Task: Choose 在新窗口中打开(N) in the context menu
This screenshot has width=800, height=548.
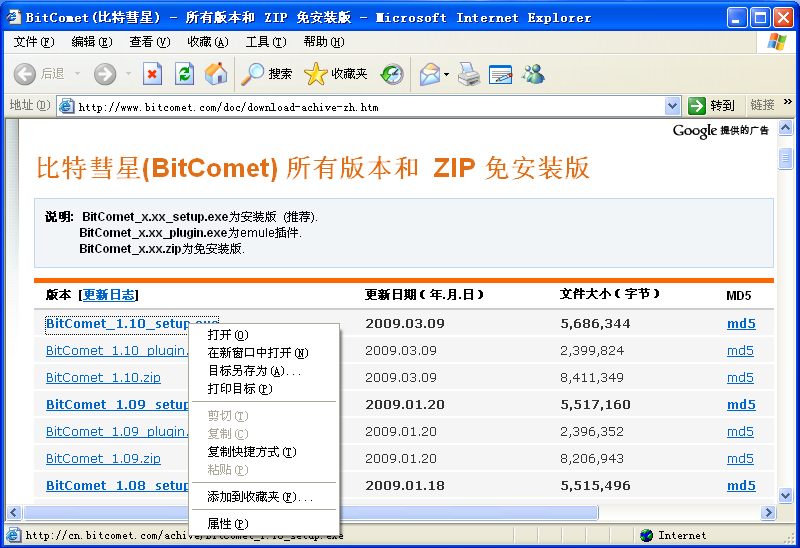Action: tap(263, 353)
